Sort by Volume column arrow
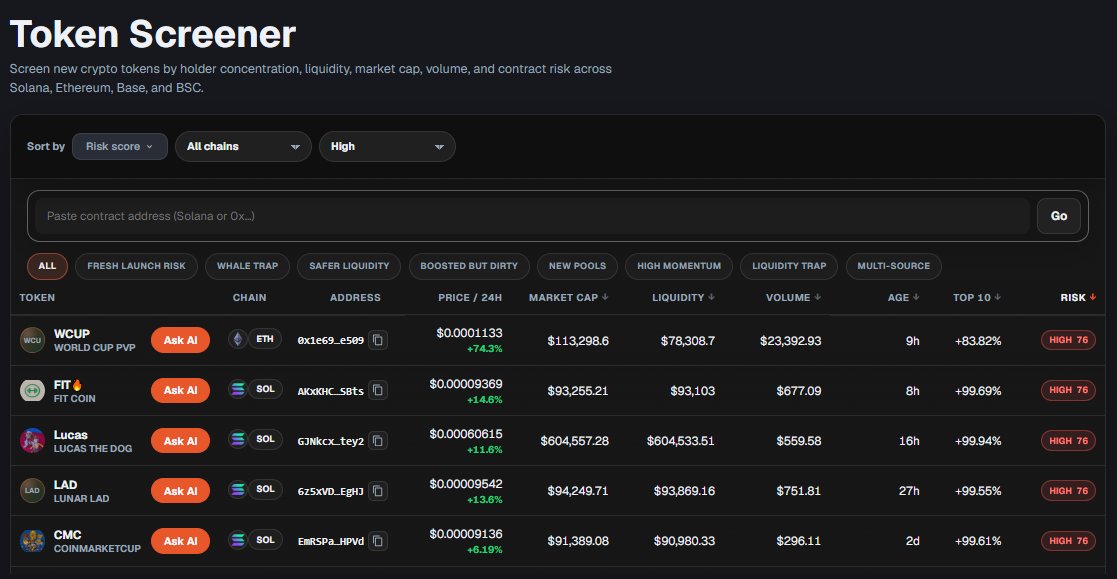The height and width of the screenshot is (579, 1117). coord(817,297)
